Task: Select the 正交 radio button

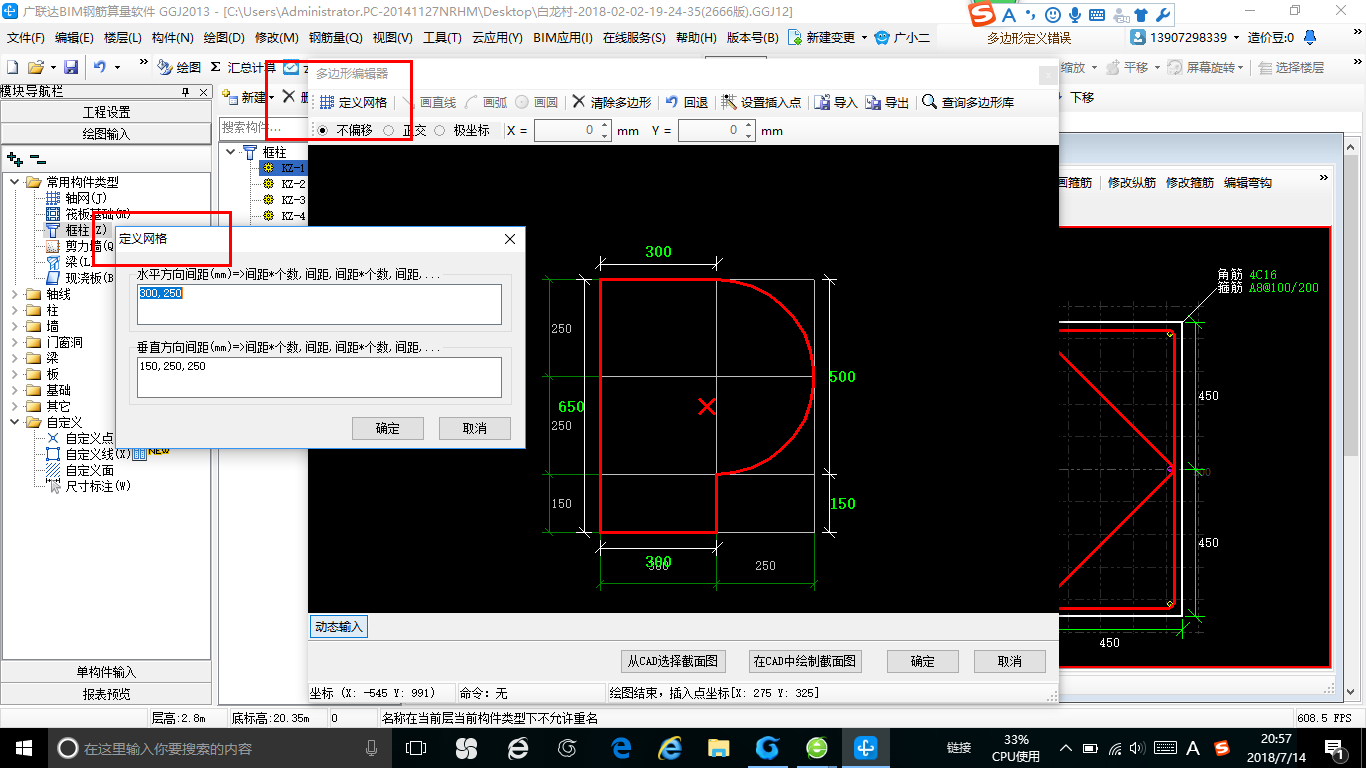Action: point(405,130)
